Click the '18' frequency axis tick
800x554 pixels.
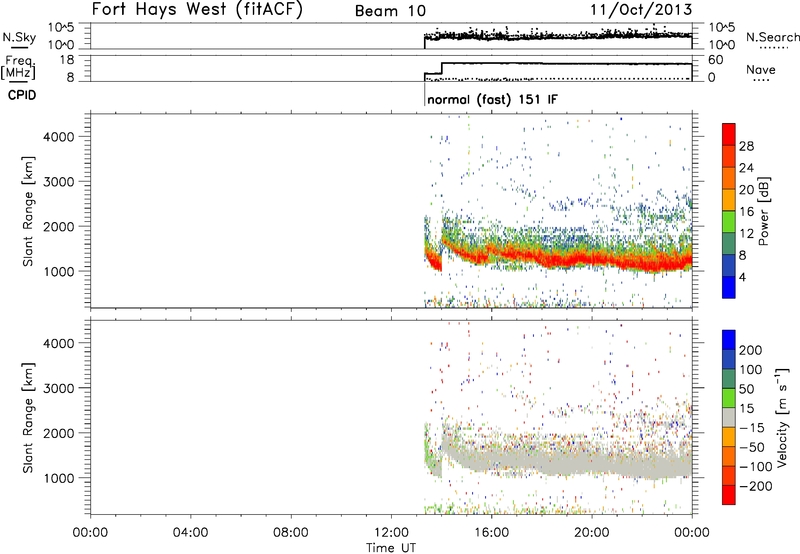67,60
